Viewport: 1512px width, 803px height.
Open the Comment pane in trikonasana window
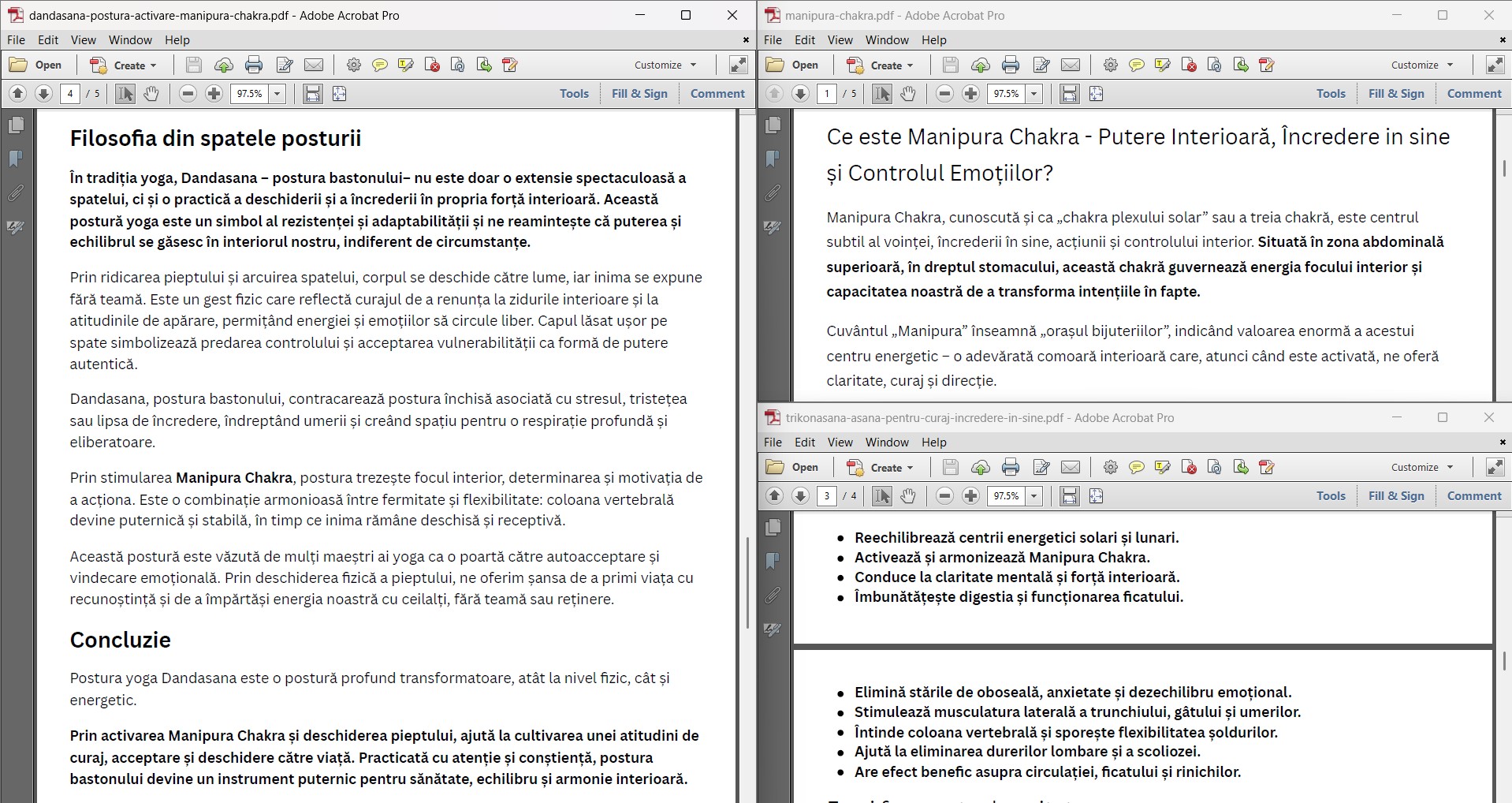tap(1475, 496)
